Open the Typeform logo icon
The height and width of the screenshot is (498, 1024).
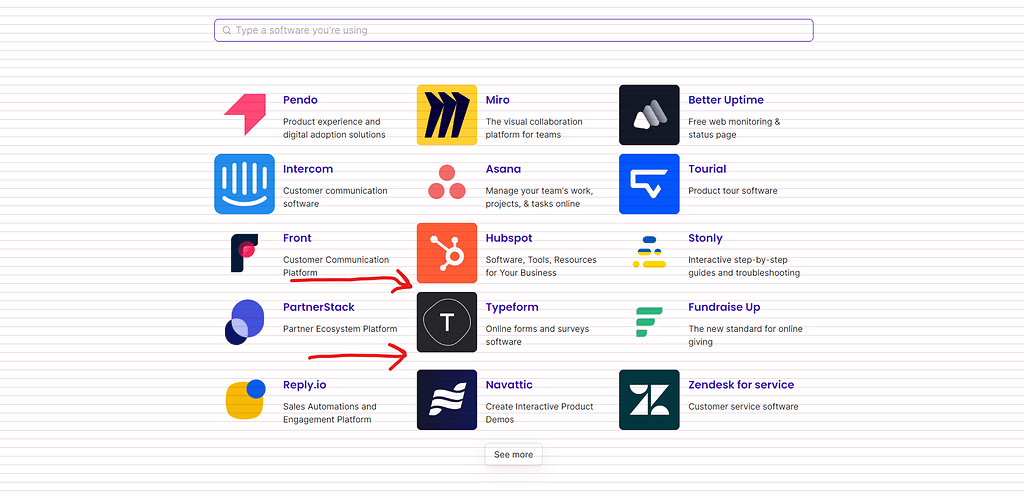pyautogui.click(x=447, y=322)
